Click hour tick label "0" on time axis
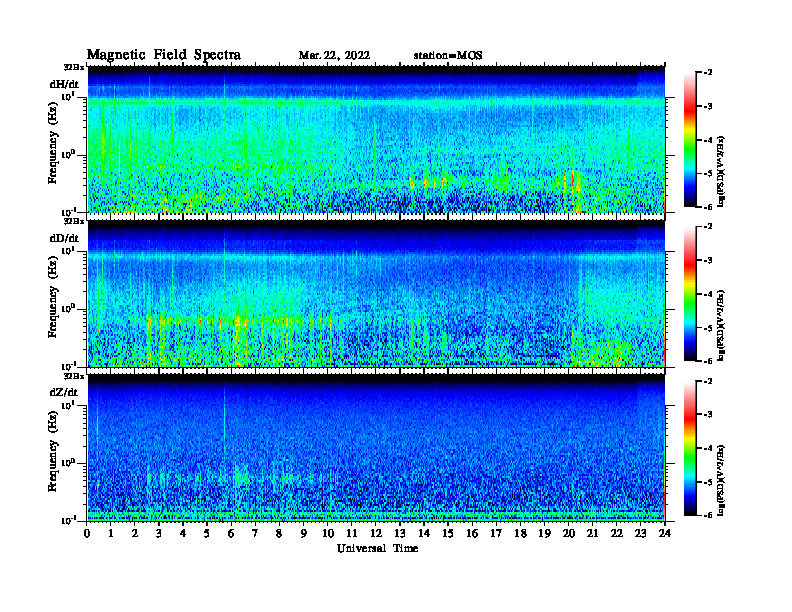This screenshot has width=792, height=612. pos(87,533)
